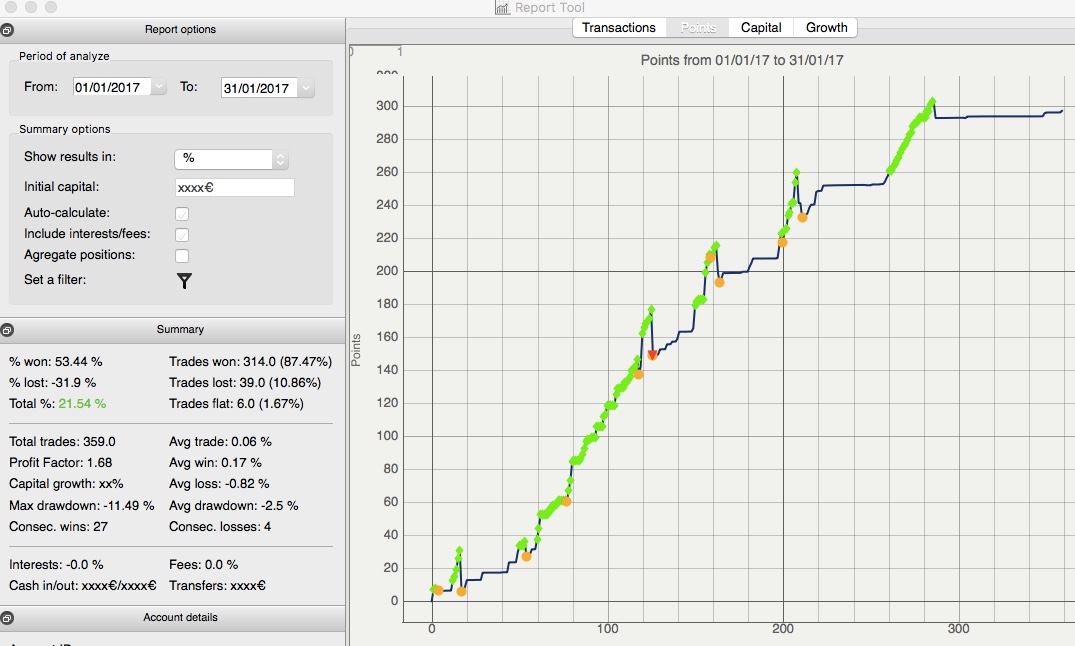Click the green peak marker above 300 points
1075x646 pixels.
(932, 102)
